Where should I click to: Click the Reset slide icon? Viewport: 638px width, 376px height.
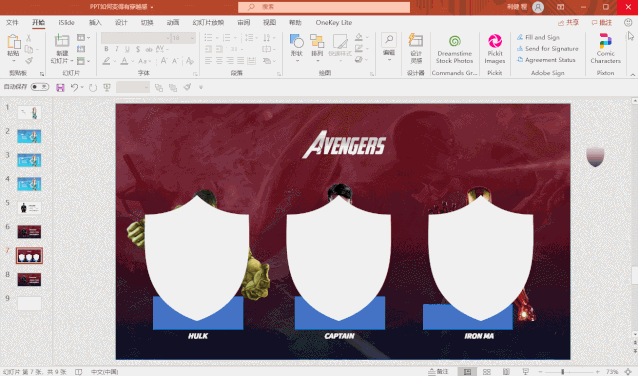click(81, 49)
